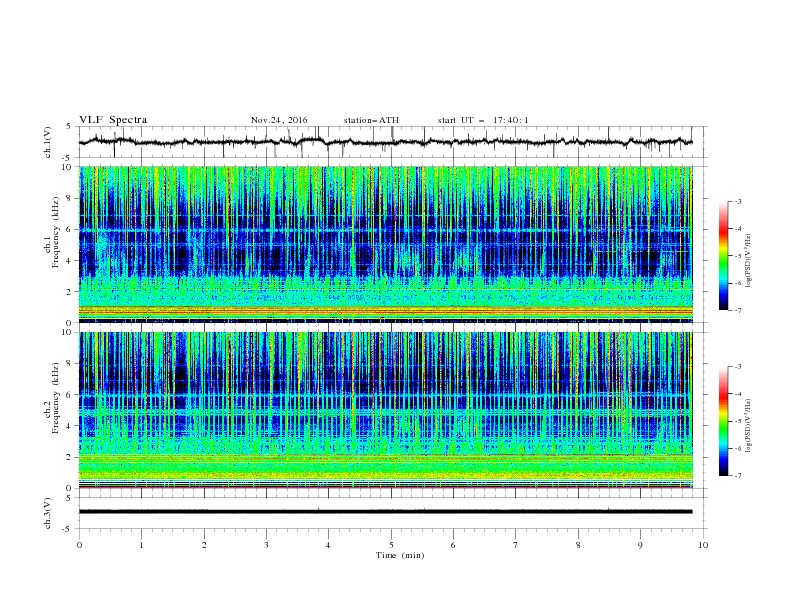Click the ch.2 color scale log(PSD) unit label
Image resolution: width=792 pixels, height=612 pixels.
tap(749, 426)
